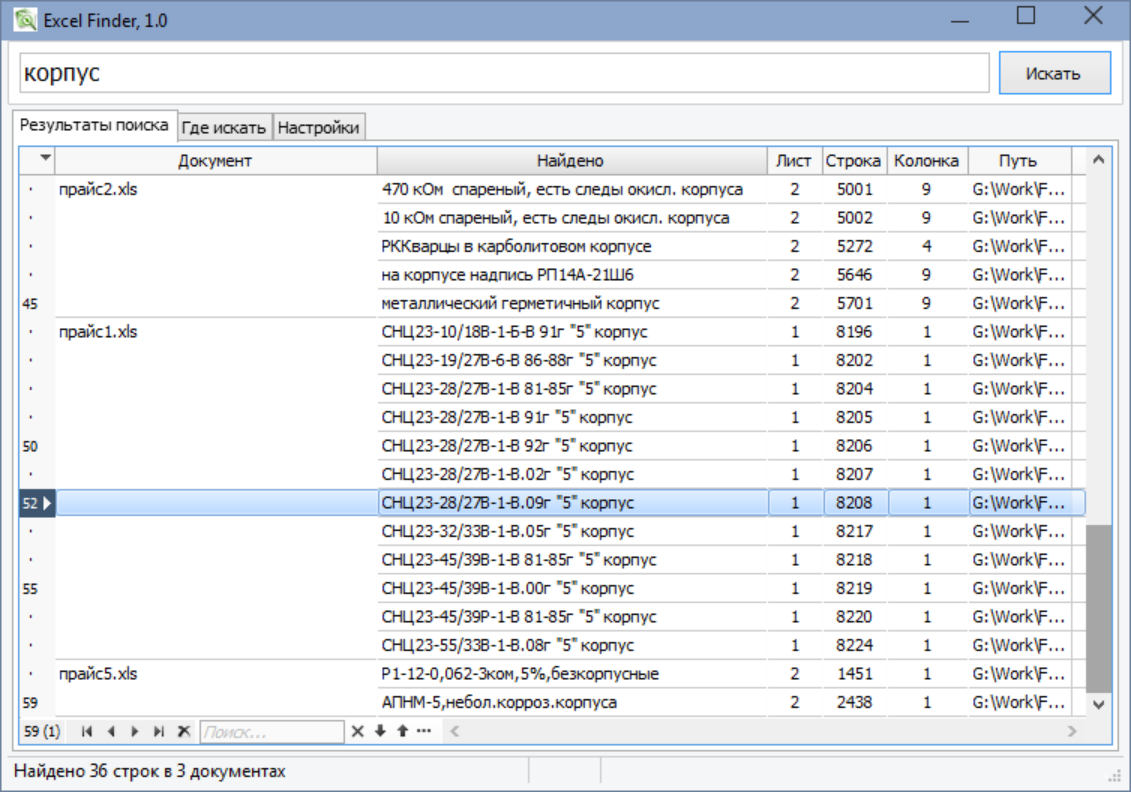Open grid column chooser dropdown arrow
This screenshot has height=792, width=1131.
tap(45, 158)
